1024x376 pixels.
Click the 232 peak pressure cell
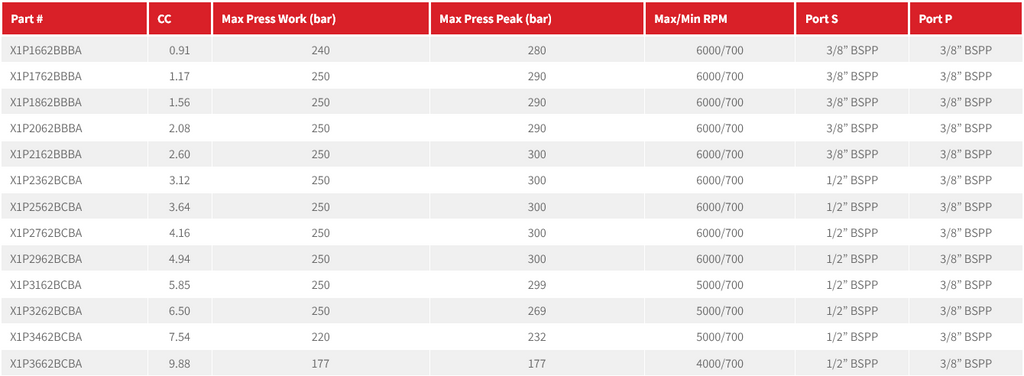pos(537,337)
